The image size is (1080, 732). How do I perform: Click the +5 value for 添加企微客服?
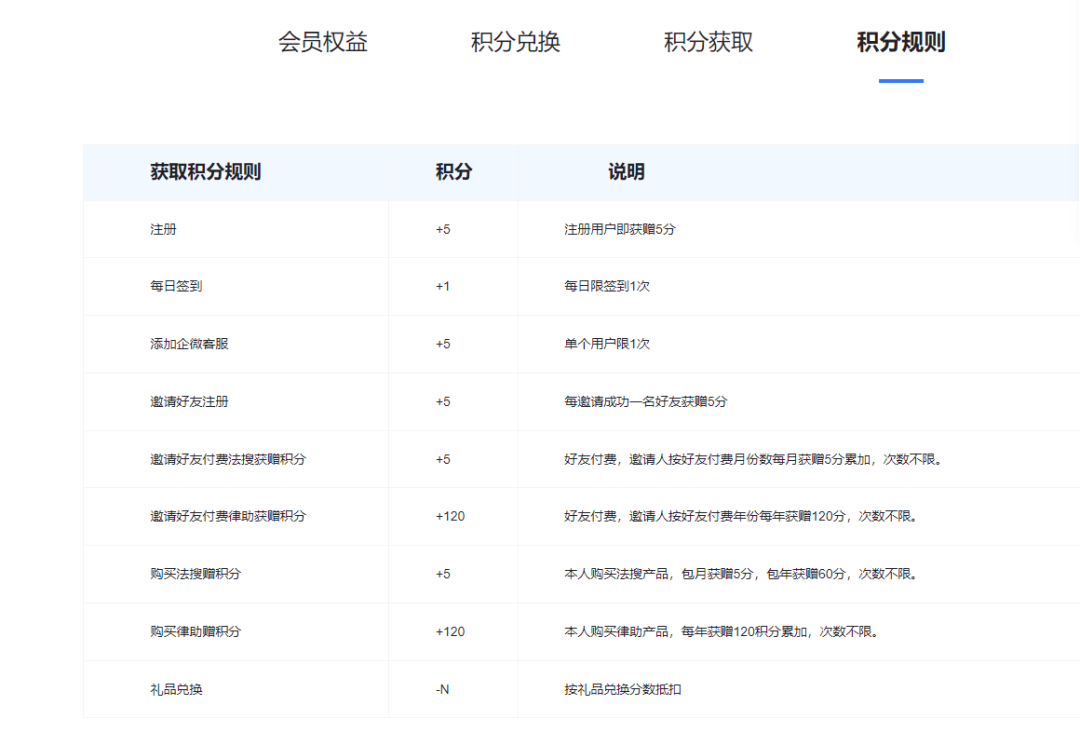point(443,344)
